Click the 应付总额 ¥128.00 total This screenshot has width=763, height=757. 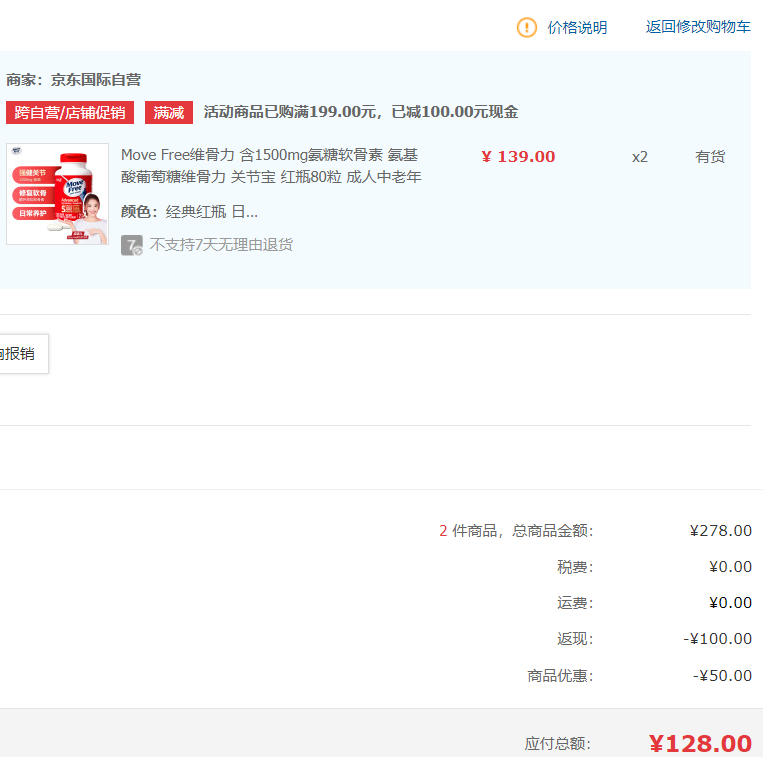click(x=701, y=743)
